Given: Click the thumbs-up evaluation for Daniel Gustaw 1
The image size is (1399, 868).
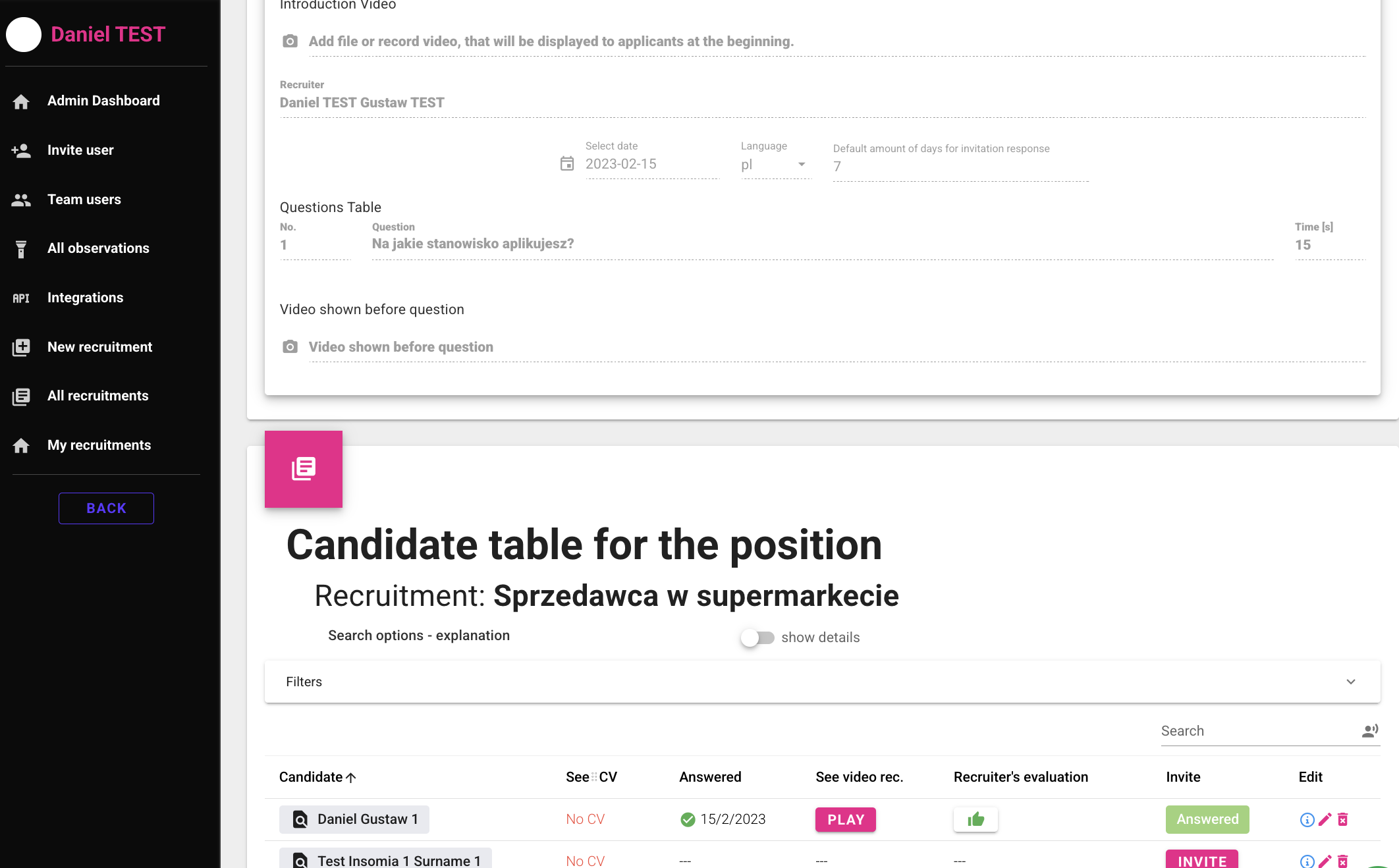Looking at the screenshot, I should [975, 819].
